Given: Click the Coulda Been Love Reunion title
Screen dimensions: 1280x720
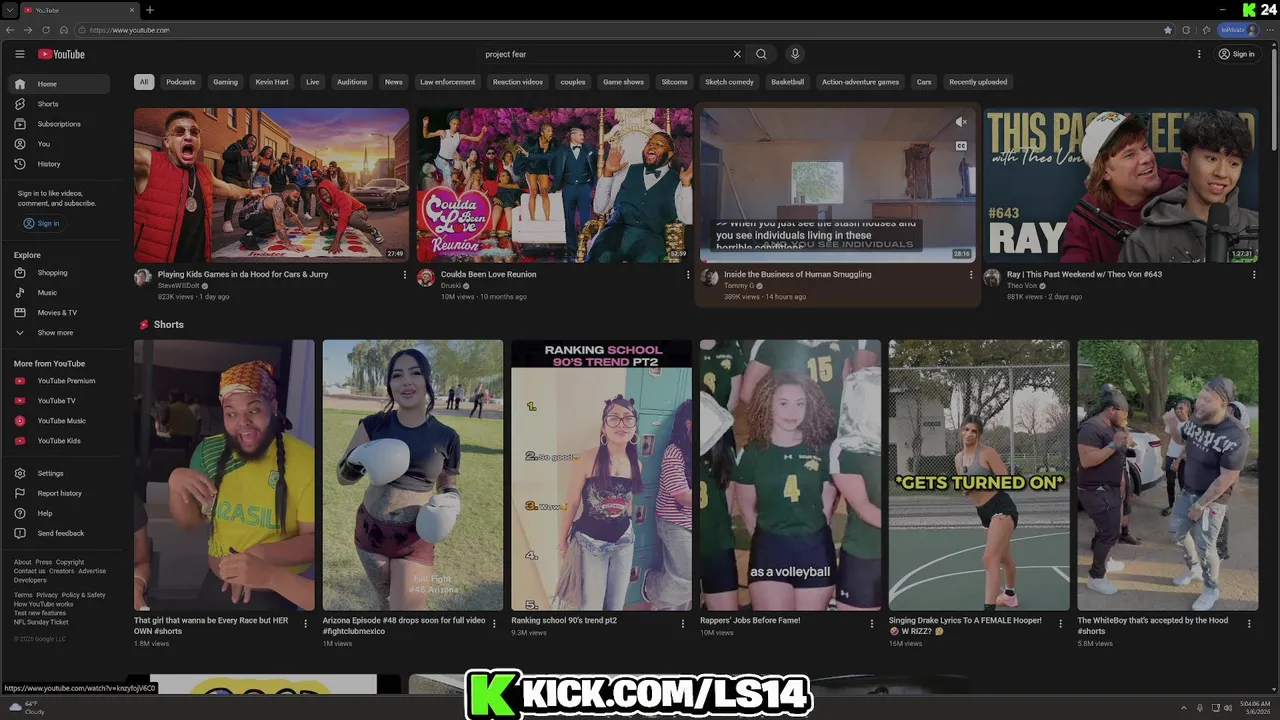Looking at the screenshot, I should 489,274.
